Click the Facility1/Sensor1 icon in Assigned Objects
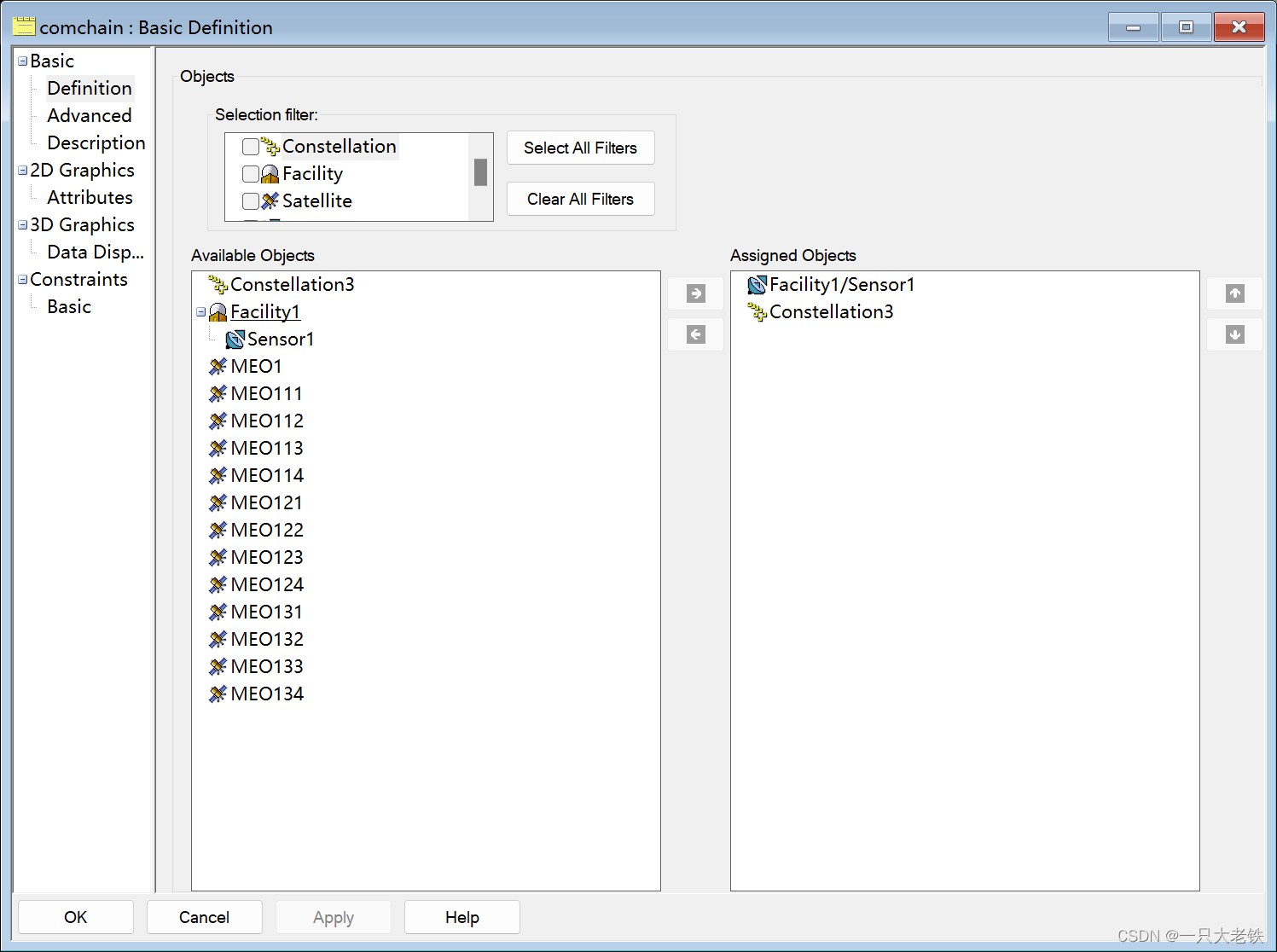Viewport: 1277px width, 952px height. [757, 285]
